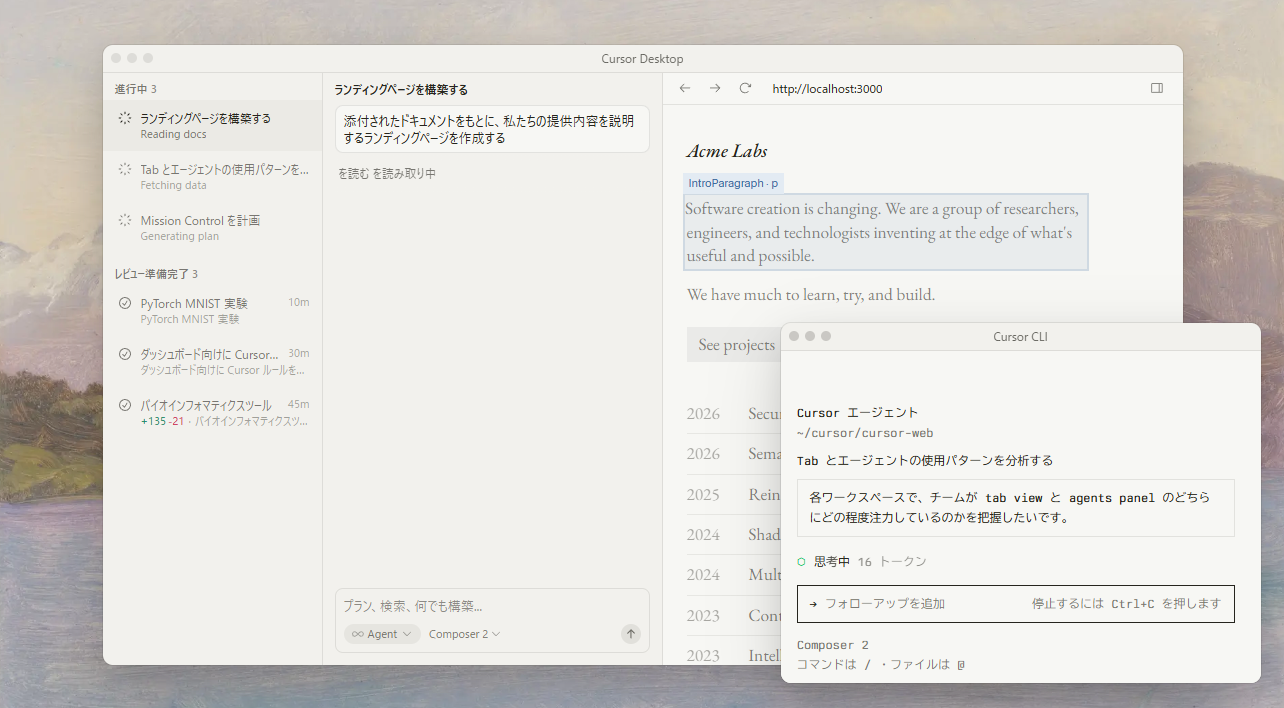The height and width of the screenshot is (708, 1284).
Task: Click the spinner icon beside Mission Control を計画
Action: click(x=125, y=220)
